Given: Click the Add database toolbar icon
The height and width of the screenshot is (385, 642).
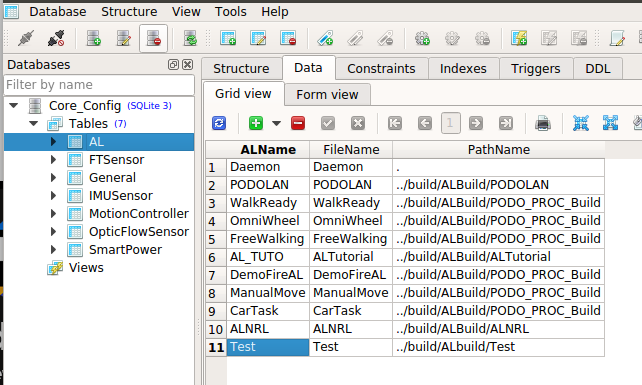Looking at the screenshot, I should click(94, 38).
